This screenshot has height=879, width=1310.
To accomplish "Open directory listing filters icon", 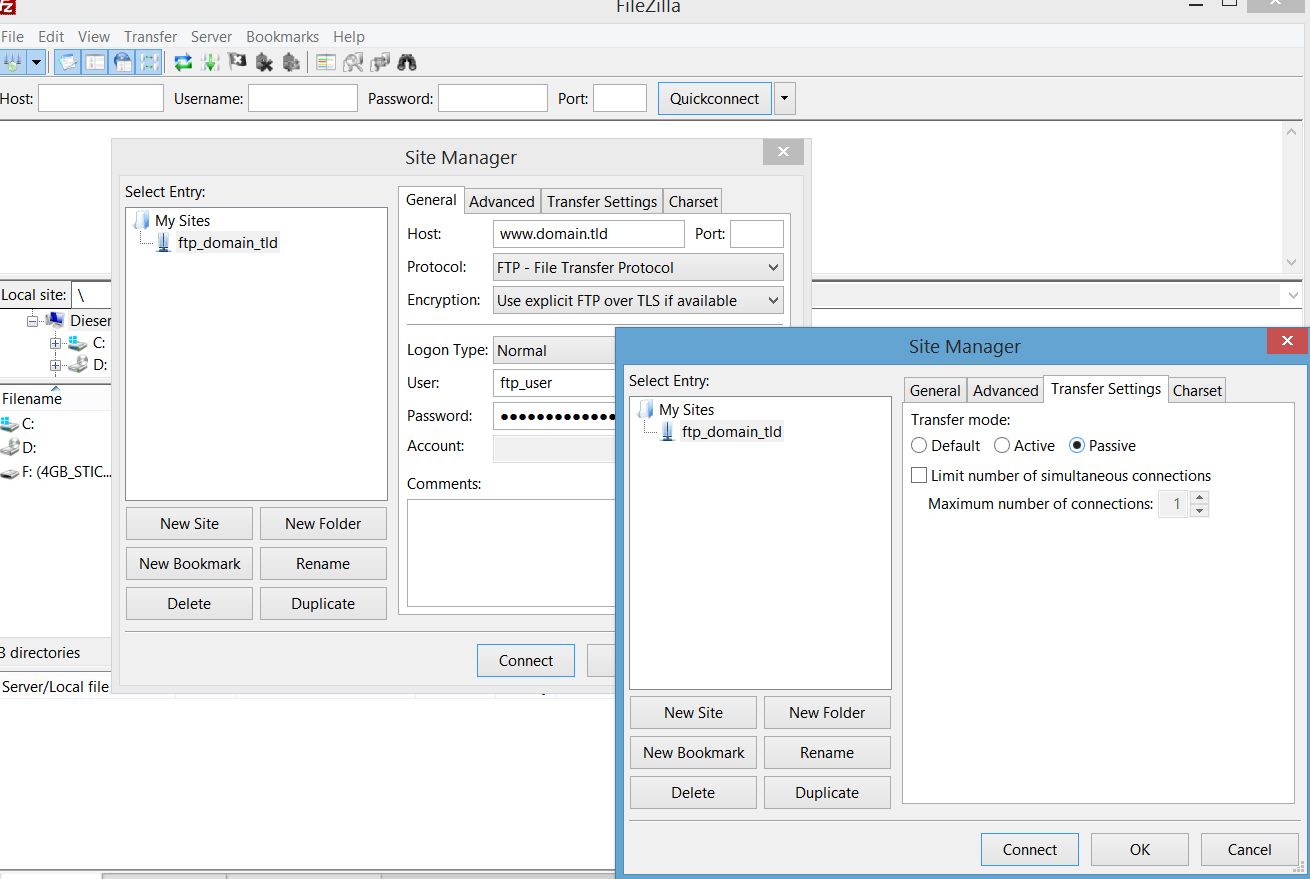I will tap(325, 62).
